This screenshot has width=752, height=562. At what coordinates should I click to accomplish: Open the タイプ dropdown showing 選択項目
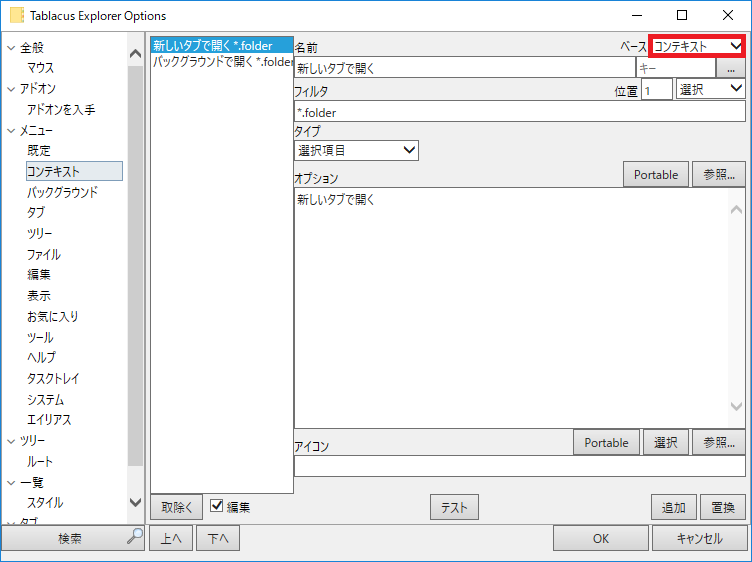click(356, 151)
